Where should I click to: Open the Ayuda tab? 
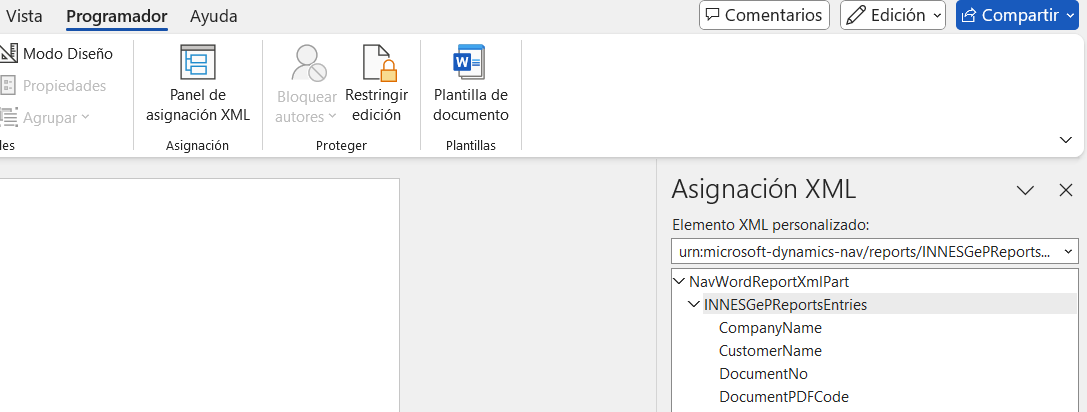[x=214, y=16]
